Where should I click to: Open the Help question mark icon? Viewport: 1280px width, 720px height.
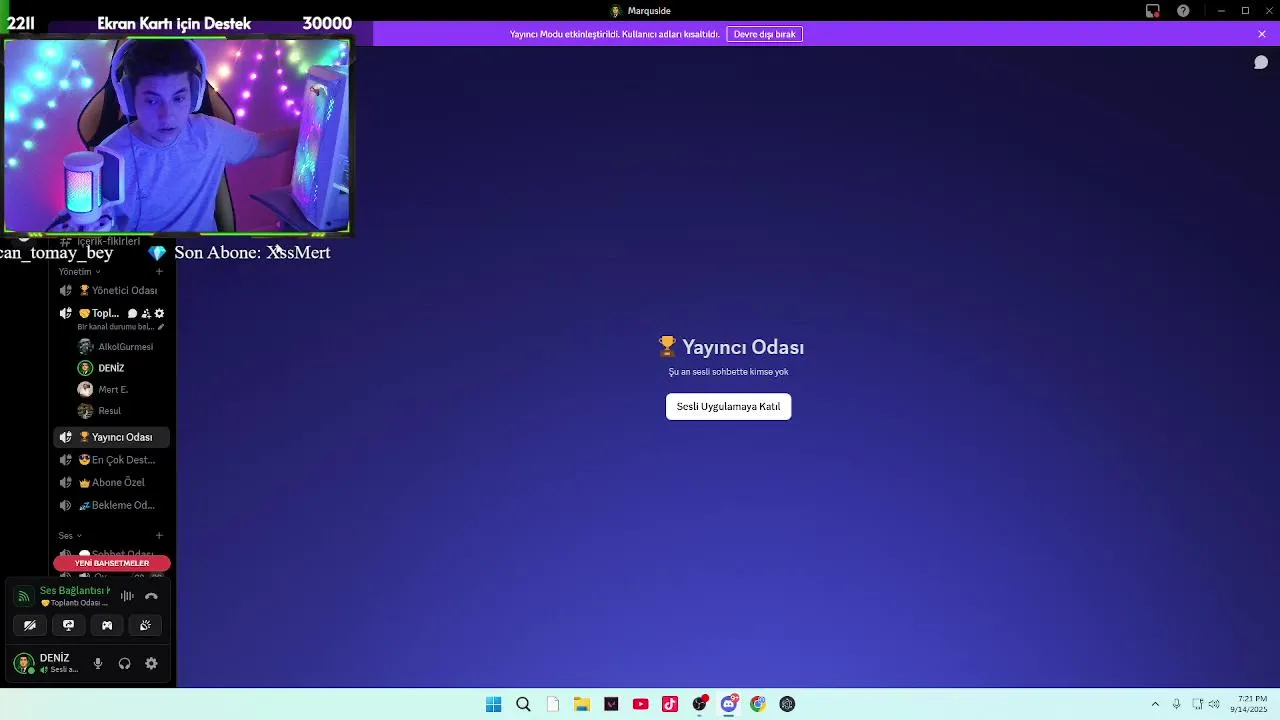(1183, 11)
